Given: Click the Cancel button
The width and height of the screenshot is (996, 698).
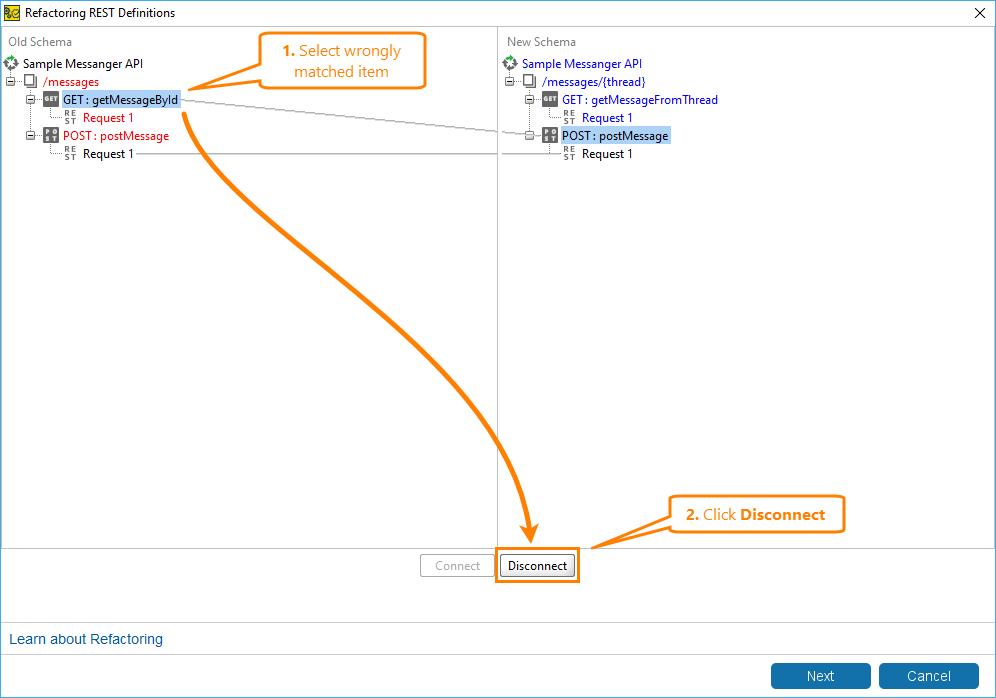Looking at the screenshot, I should pyautogui.click(x=928, y=675).
